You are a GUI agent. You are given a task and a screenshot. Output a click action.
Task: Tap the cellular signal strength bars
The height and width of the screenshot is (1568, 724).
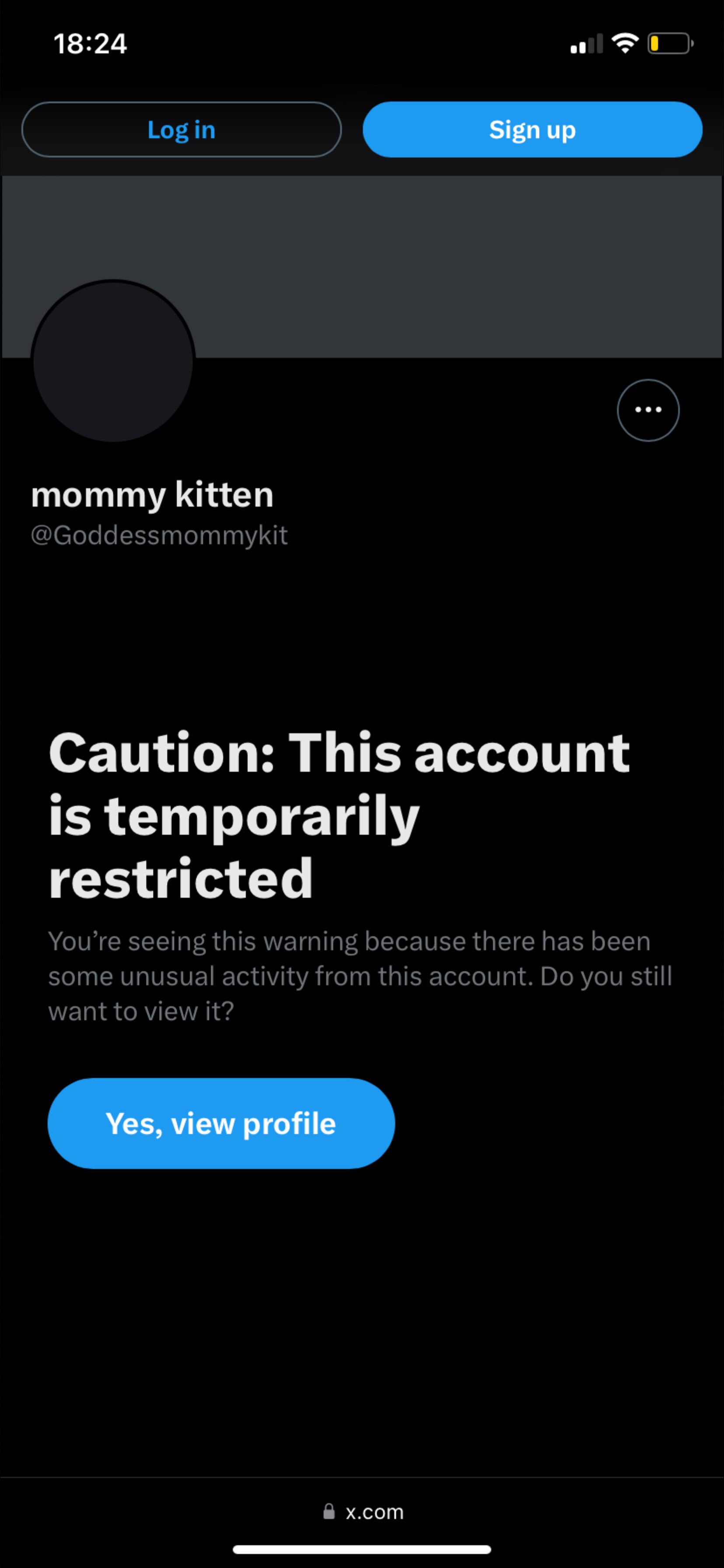(586, 44)
